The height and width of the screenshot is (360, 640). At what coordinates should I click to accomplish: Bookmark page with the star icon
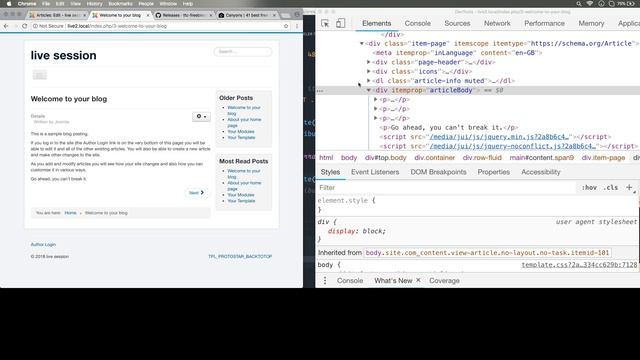[x=286, y=26]
